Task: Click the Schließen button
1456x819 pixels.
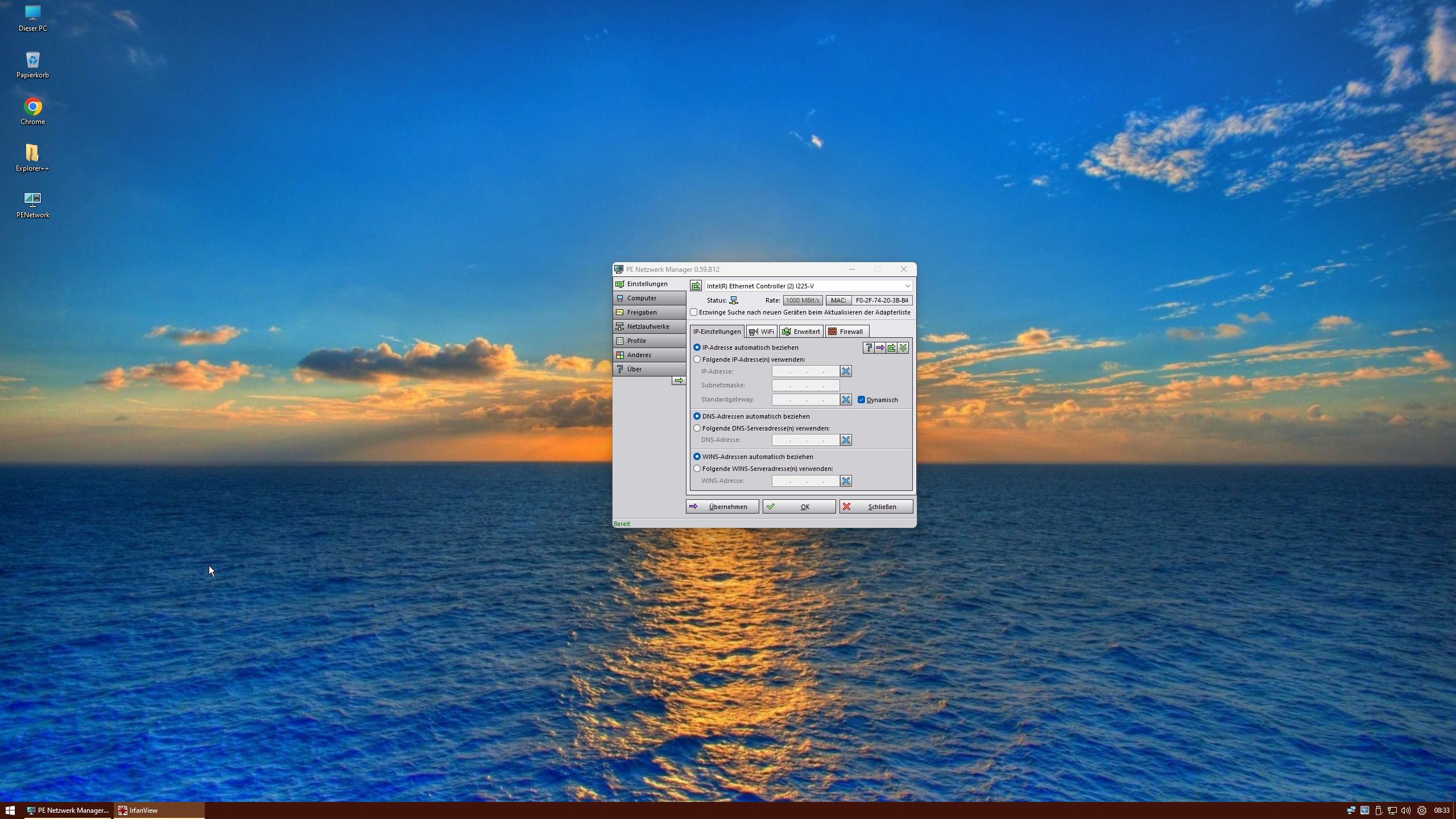Action: point(876,507)
